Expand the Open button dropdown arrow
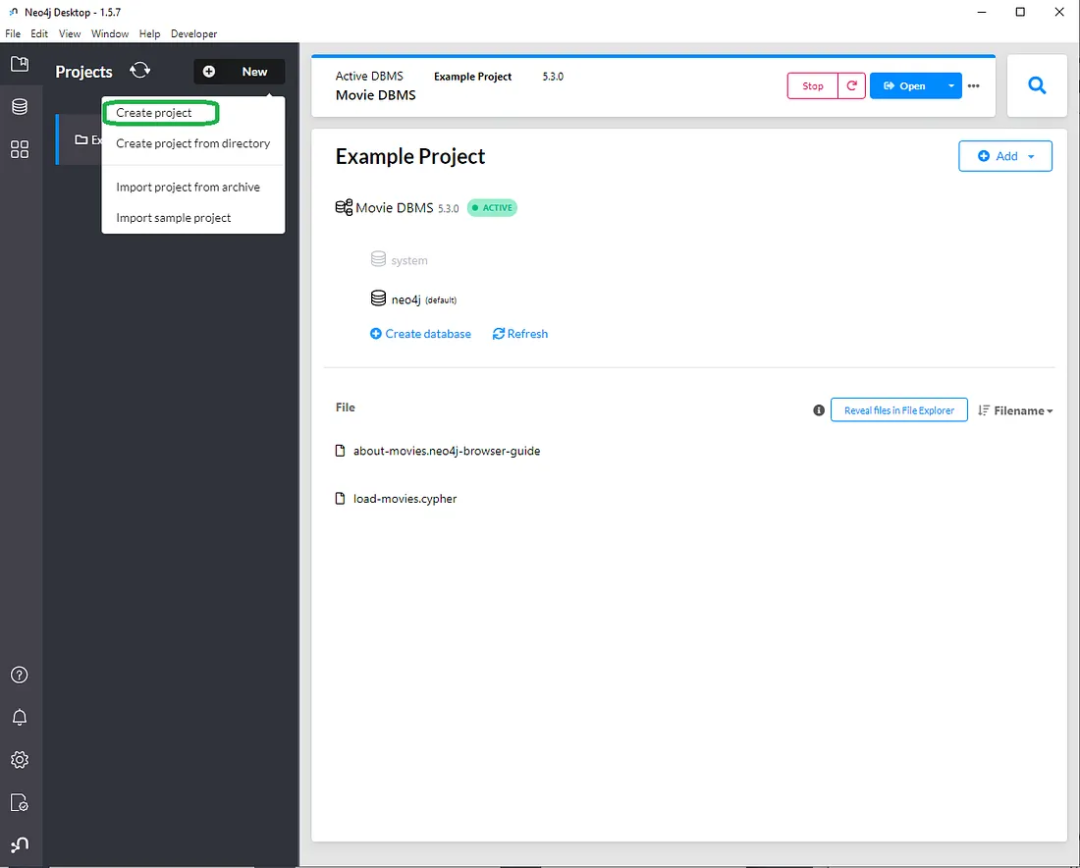This screenshot has height=868, width=1080. coord(951,85)
